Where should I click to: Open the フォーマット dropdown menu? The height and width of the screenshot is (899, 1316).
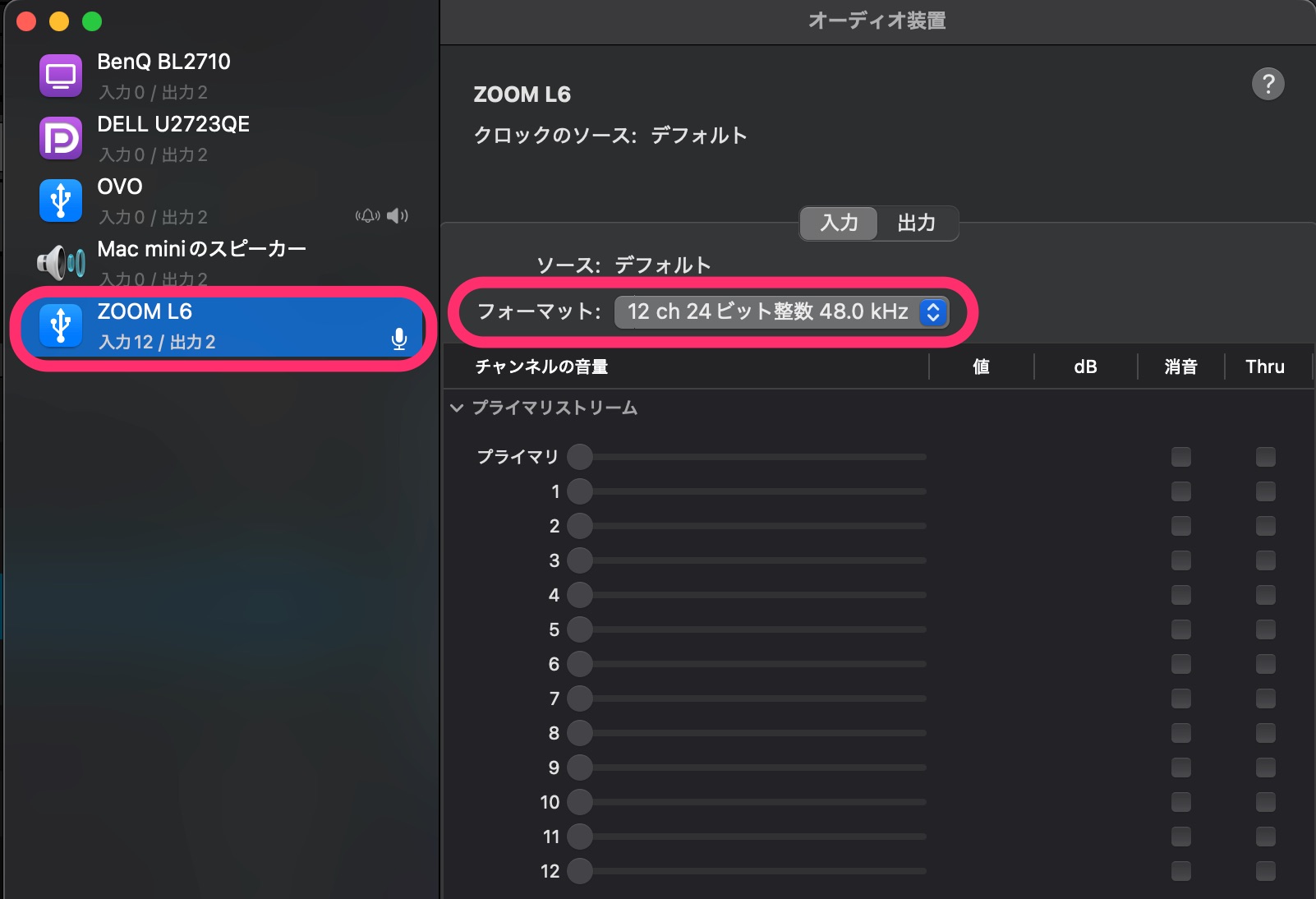click(x=781, y=312)
